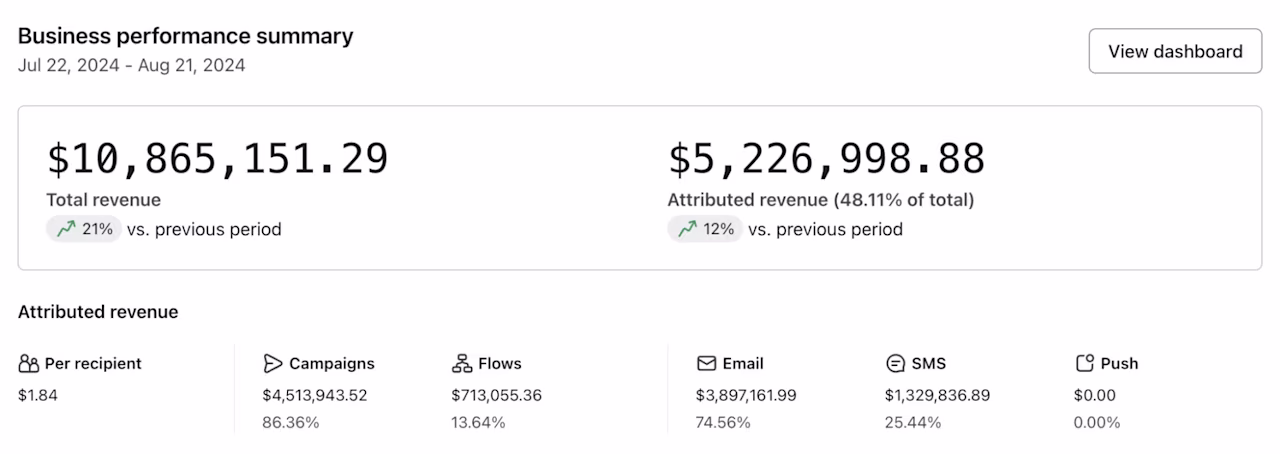The height and width of the screenshot is (454, 1280).
Task: Click the Push notification icon
Action: click(1084, 364)
